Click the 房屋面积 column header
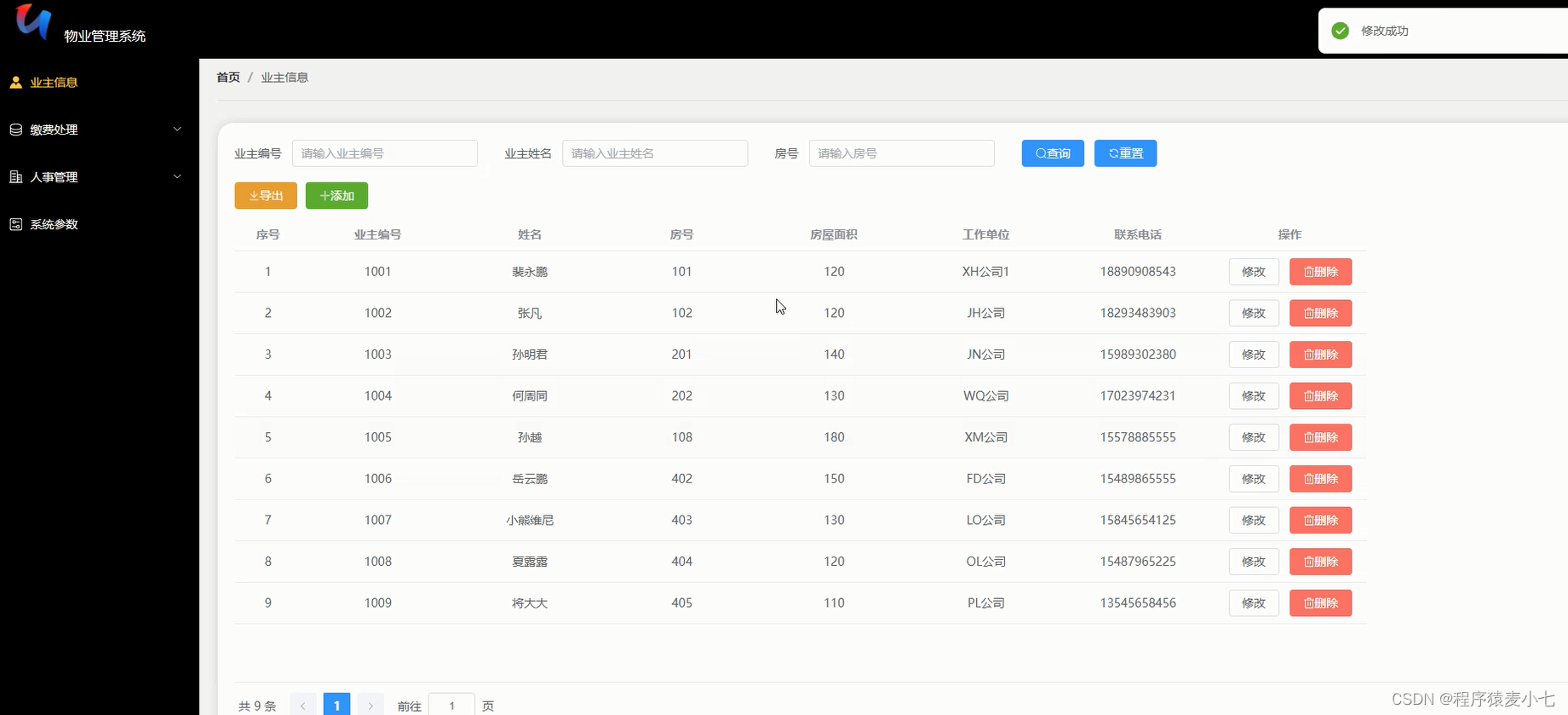 834,234
